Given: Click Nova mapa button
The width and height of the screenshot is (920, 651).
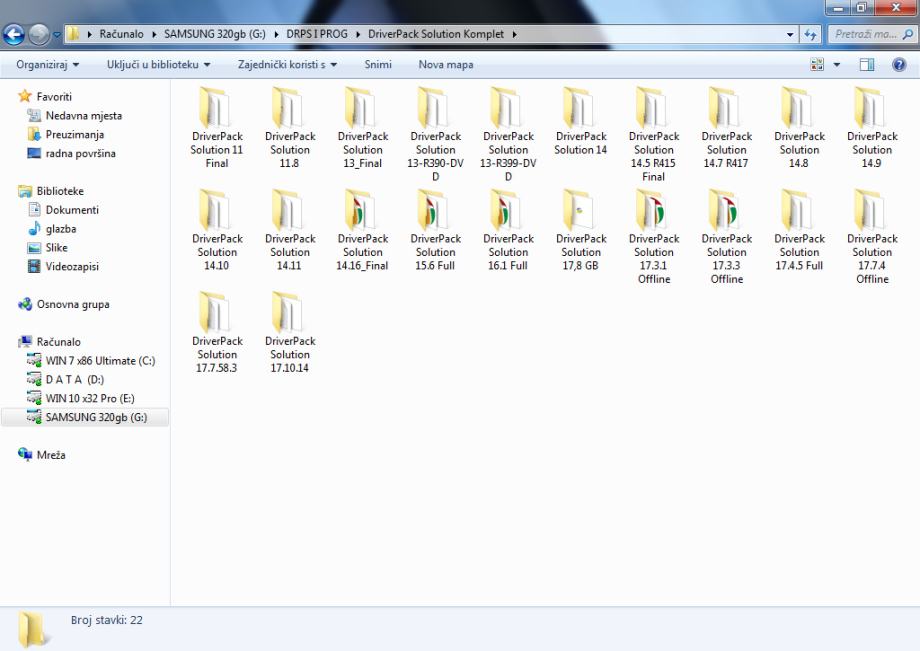Looking at the screenshot, I should pos(446,65).
